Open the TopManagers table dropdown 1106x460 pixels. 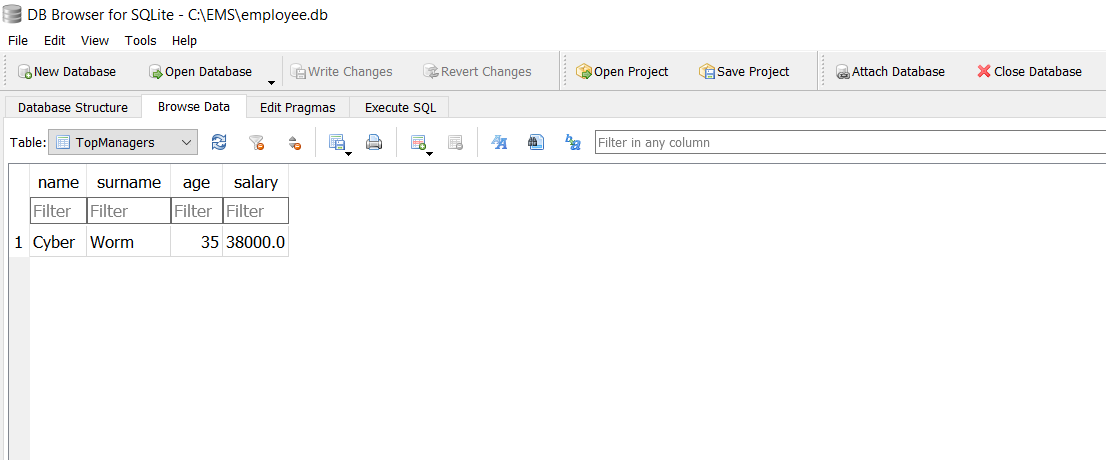[x=123, y=143]
